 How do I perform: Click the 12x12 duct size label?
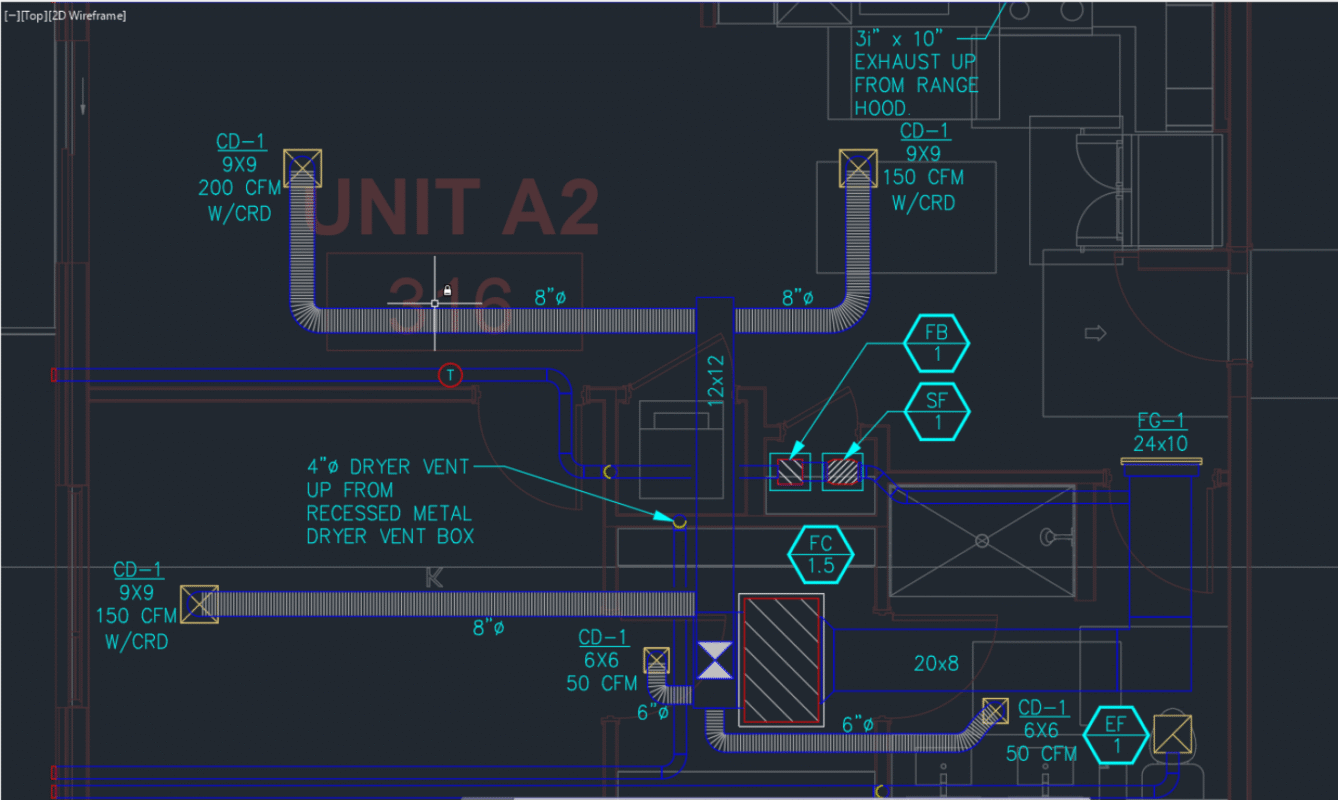[x=714, y=378]
